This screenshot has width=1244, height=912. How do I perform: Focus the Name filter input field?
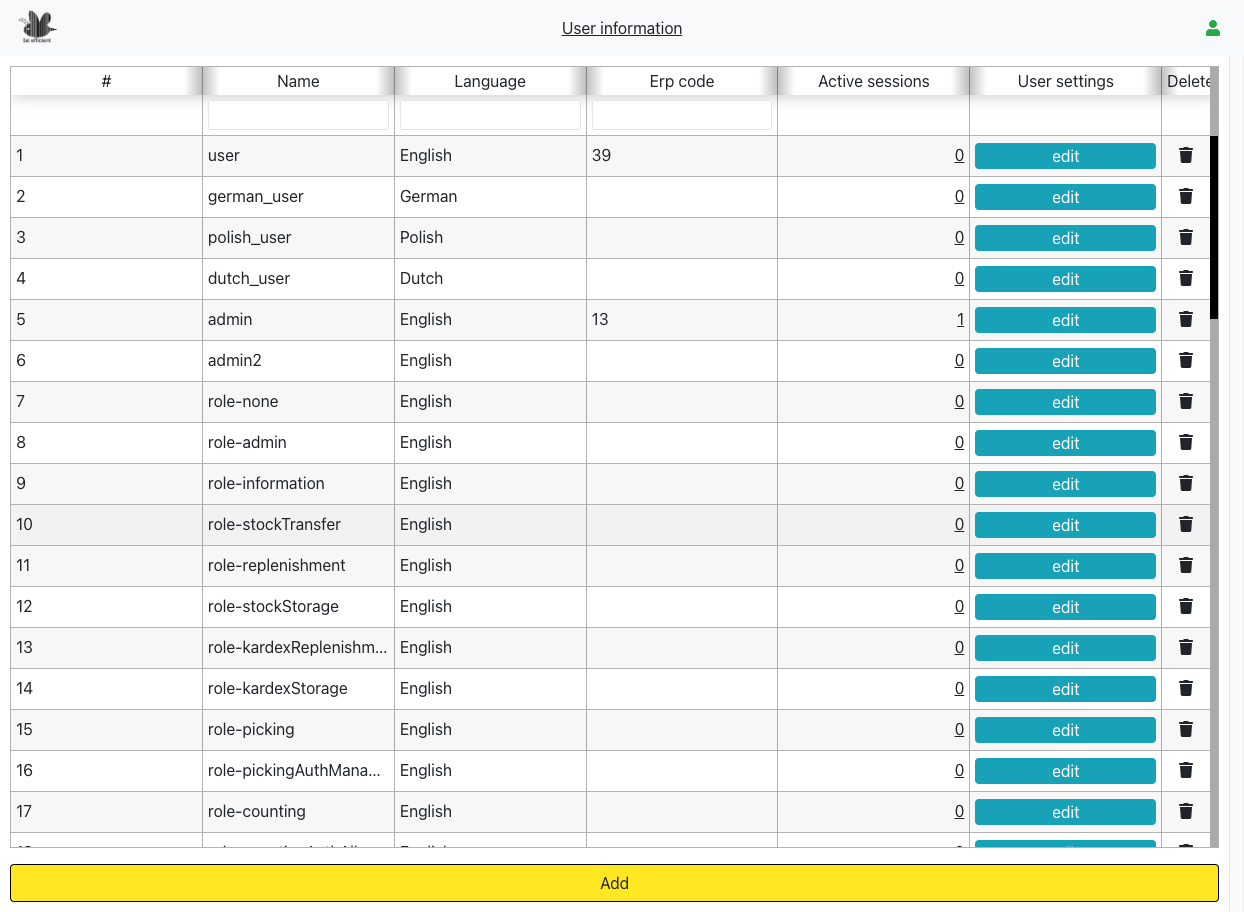tap(298, 115)
